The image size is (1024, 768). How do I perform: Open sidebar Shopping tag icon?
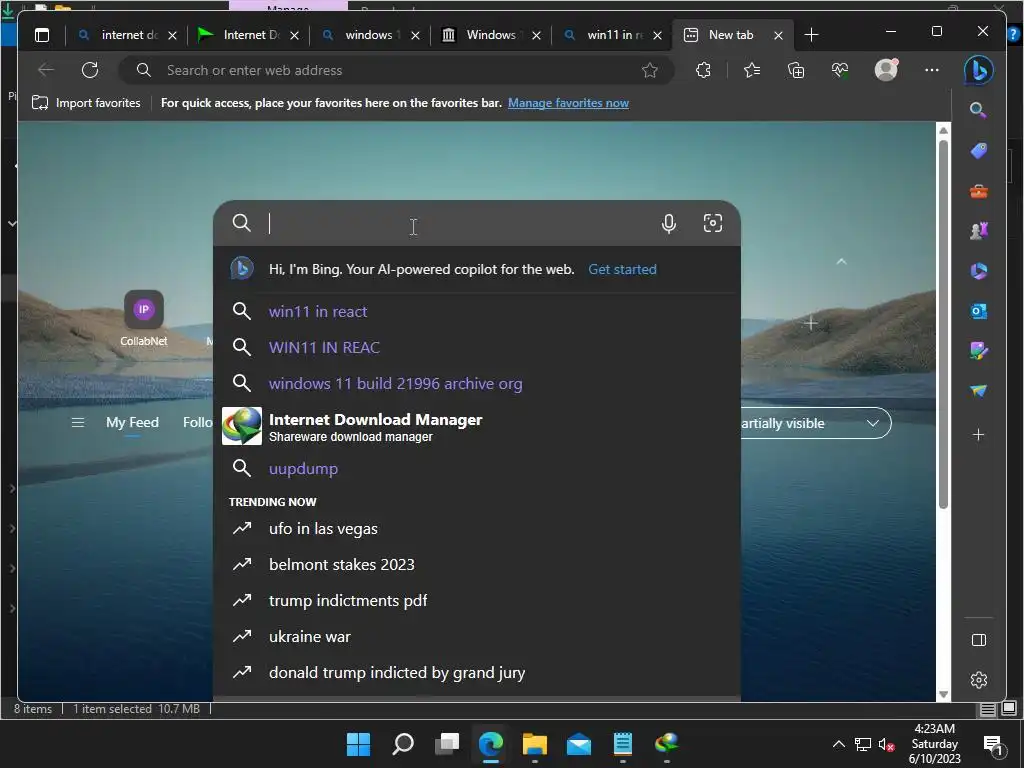(x=978, y=151)
